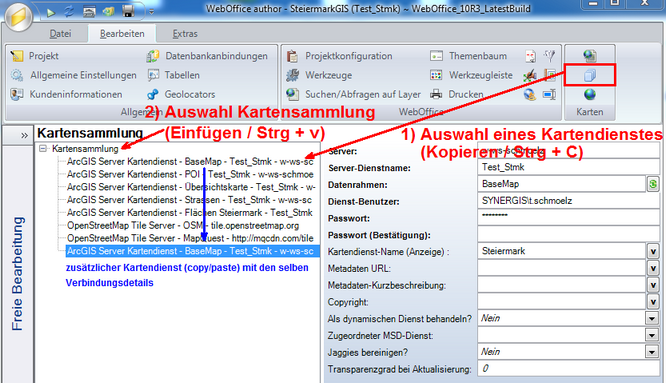Viewport: 666px width, 383px height.
Task: Select the OpenStreetMap OSM tile server entry
Action: [183, 225]
